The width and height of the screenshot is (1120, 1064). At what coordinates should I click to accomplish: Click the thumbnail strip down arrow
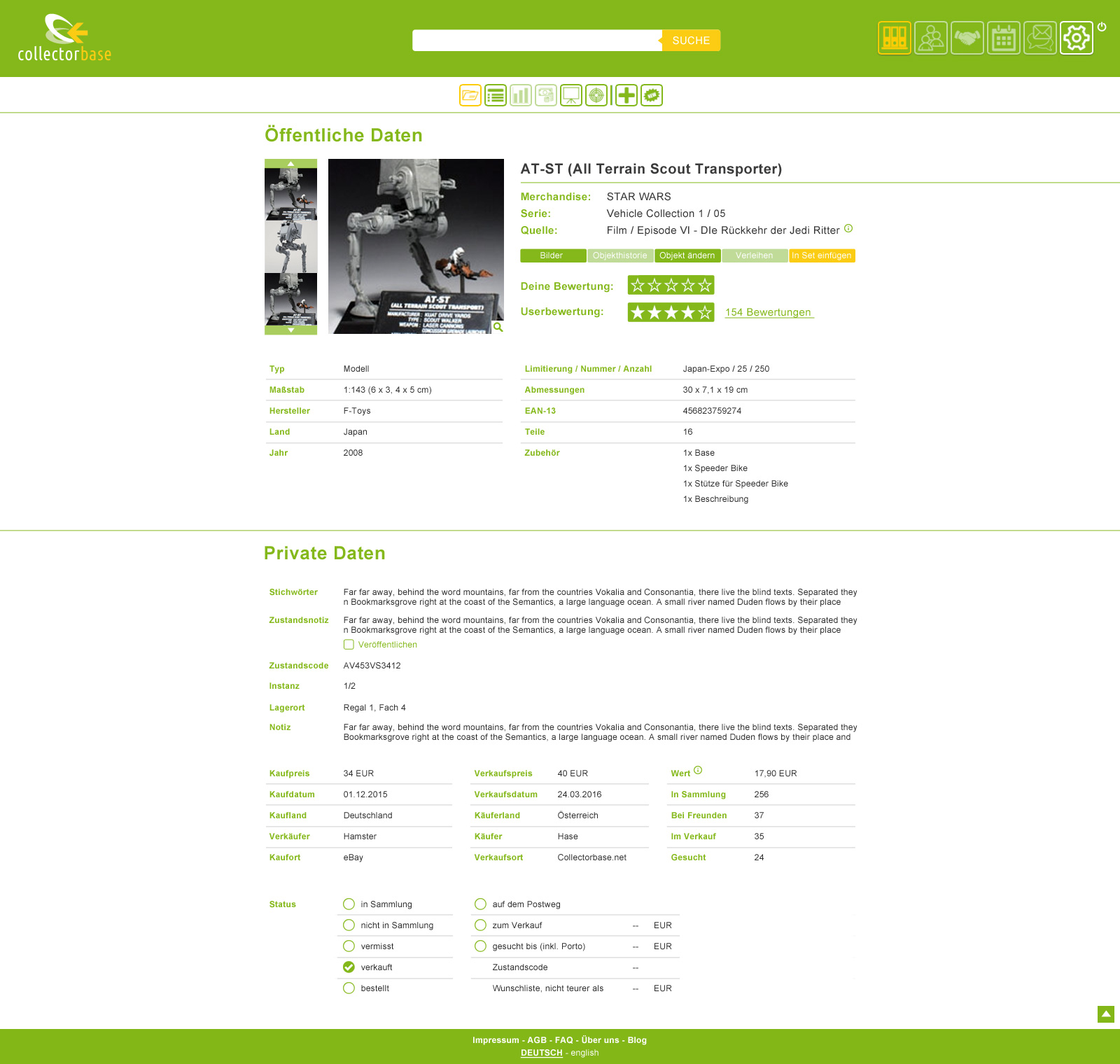click(x=290, y=330)
